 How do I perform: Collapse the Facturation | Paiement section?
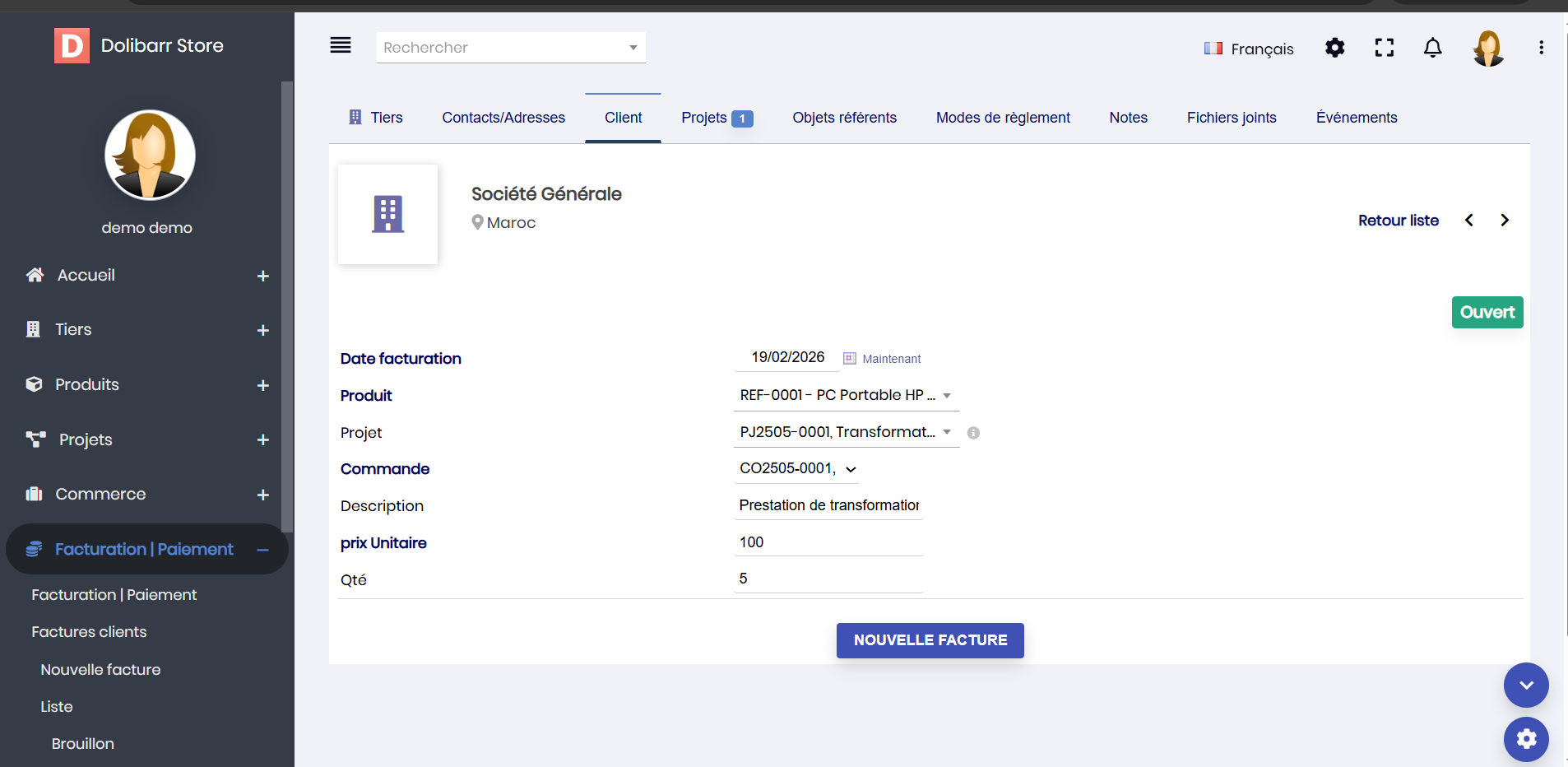(262, 550)
